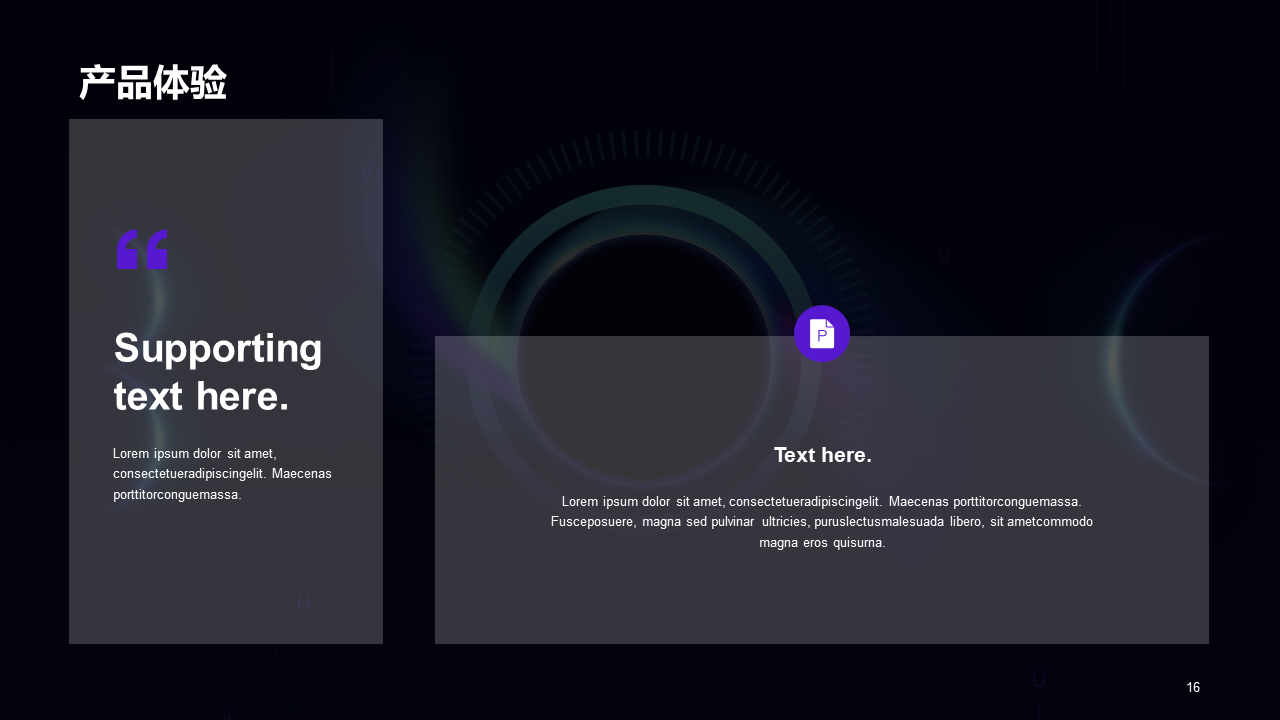1280x720 pixels.
Task: Click the centered lorem ipsum paragraph in right panel
Action: (822, 522)
